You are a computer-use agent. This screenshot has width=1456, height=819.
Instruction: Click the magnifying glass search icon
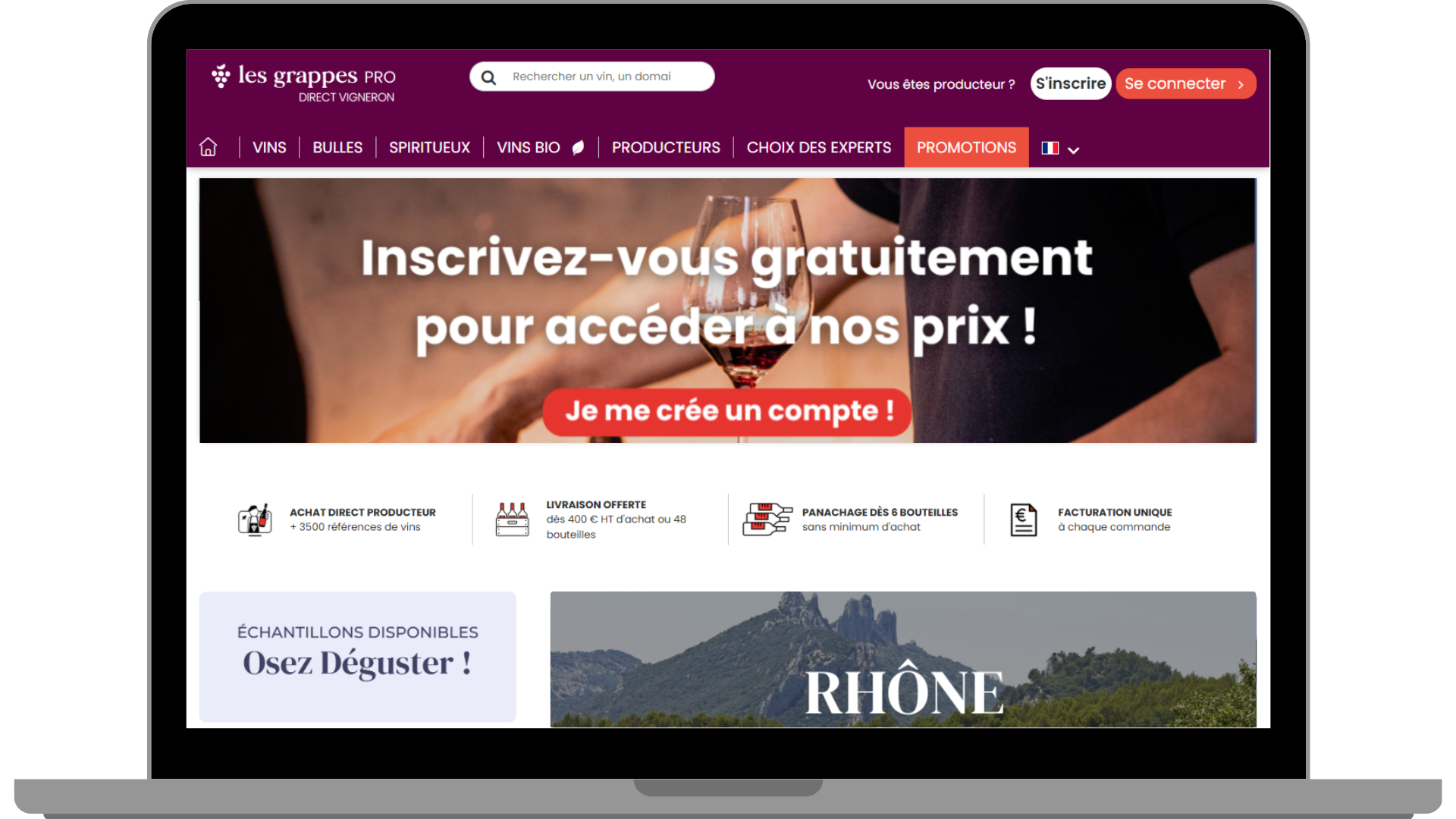point(488,77)
